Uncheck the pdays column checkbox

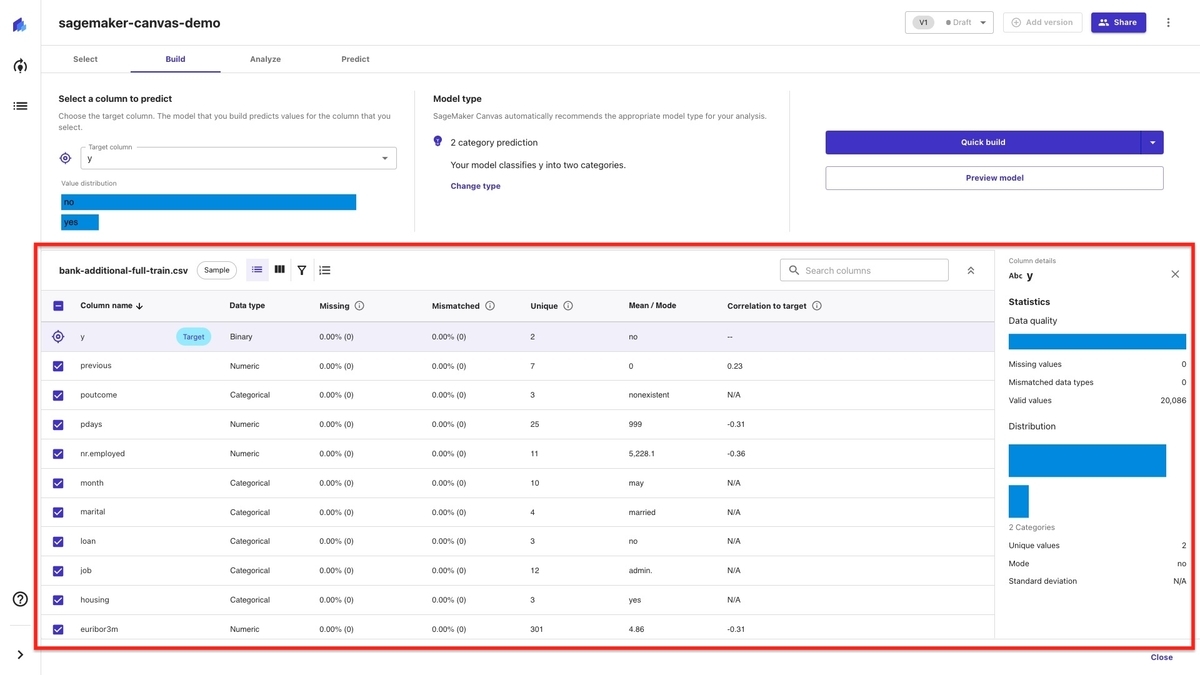point(58,424)
